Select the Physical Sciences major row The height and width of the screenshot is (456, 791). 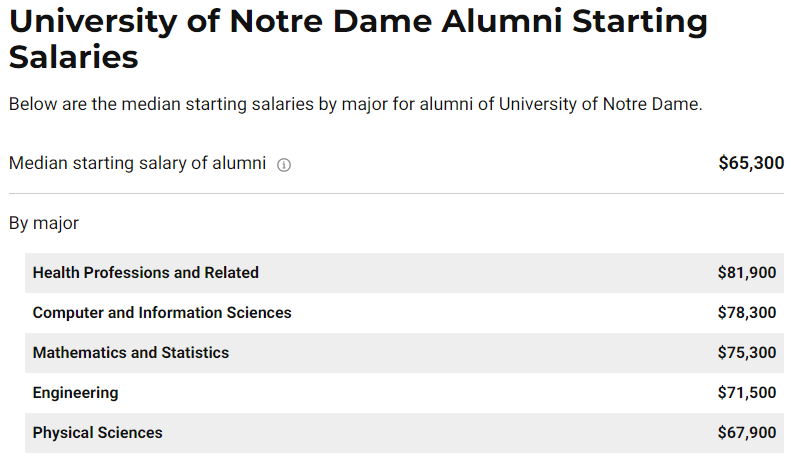tap(404, 433)
